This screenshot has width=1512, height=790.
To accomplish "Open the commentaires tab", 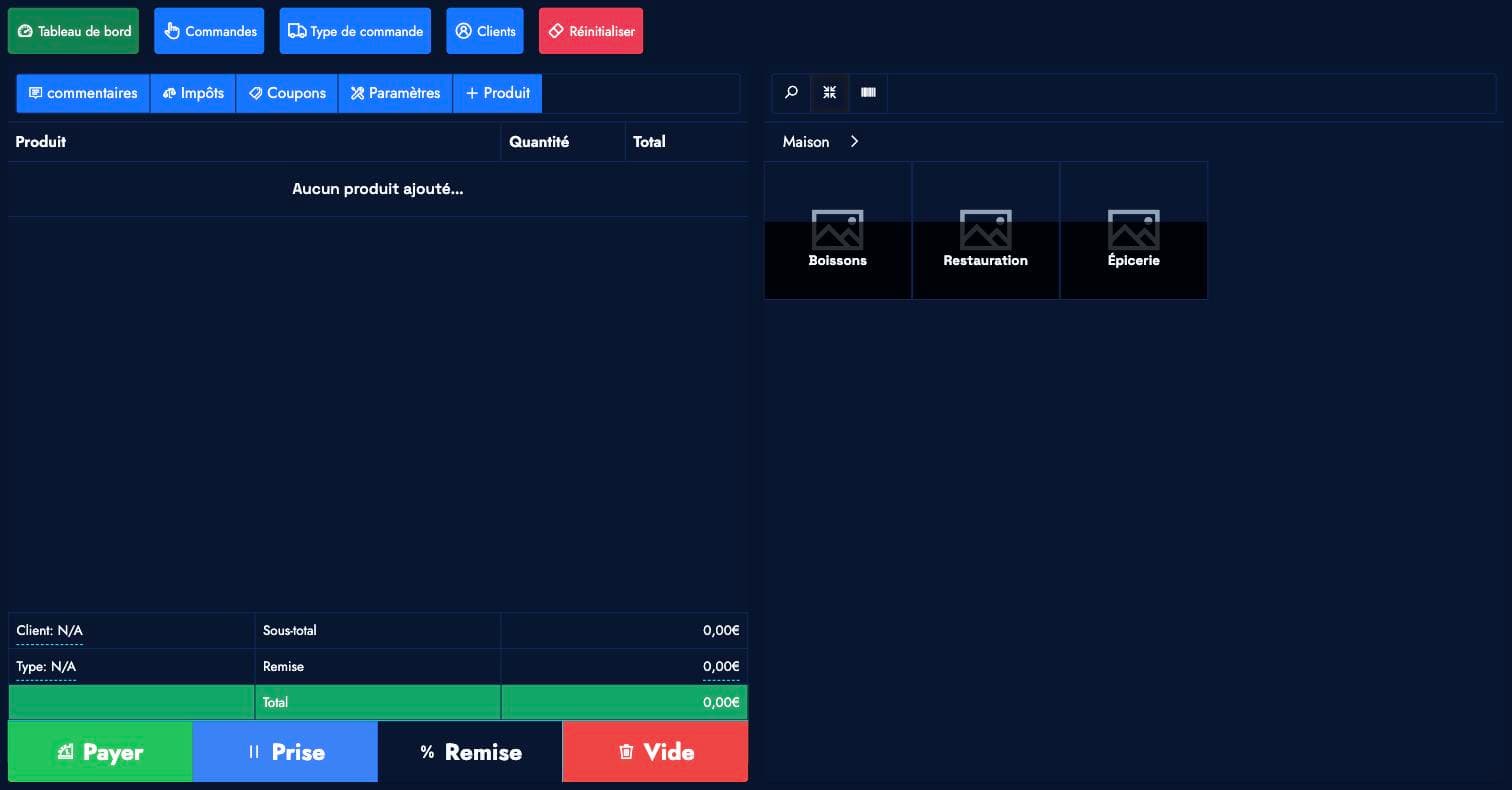I will pyautogui.click(x=83, y=93).
